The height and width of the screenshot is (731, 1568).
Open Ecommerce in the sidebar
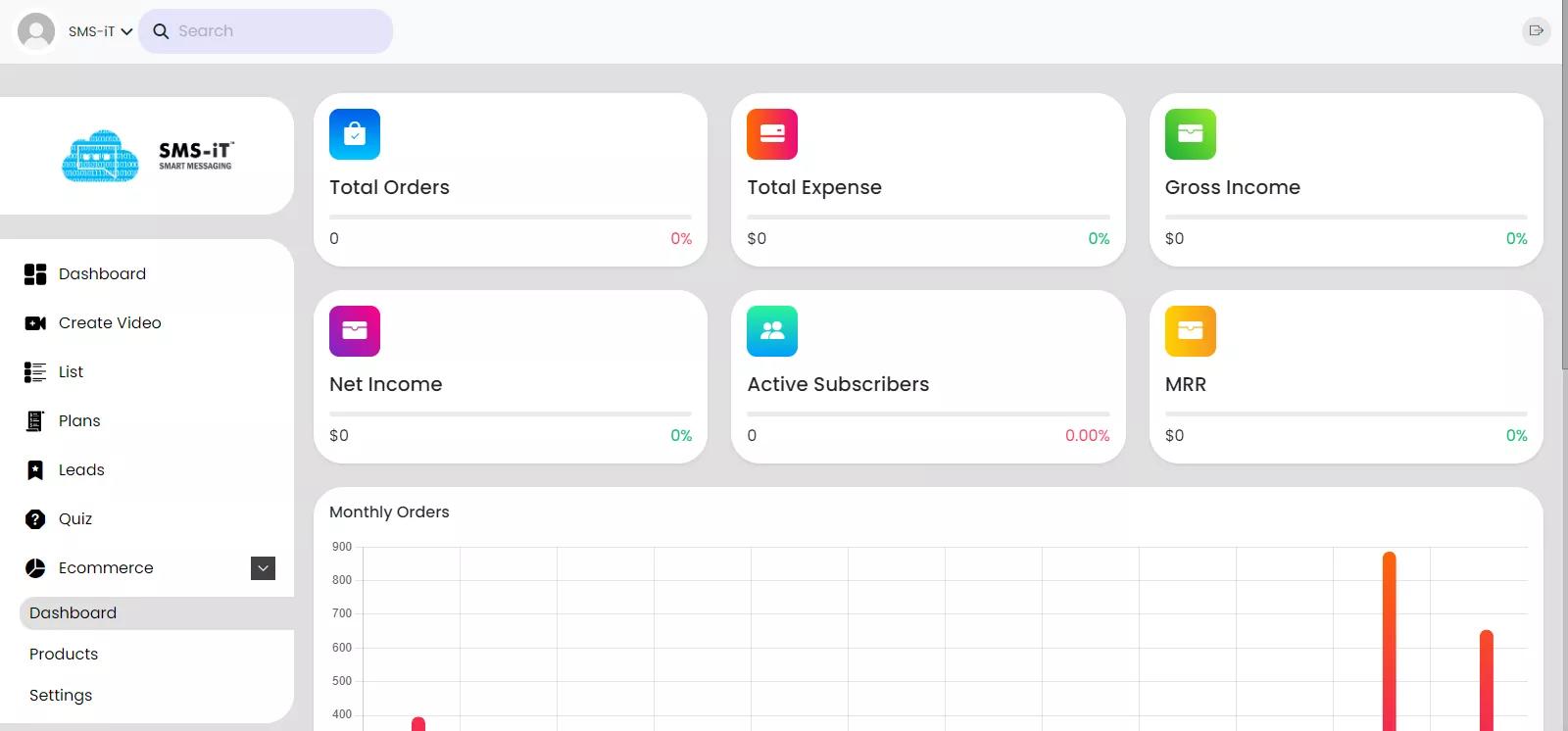tap(106, 568)
